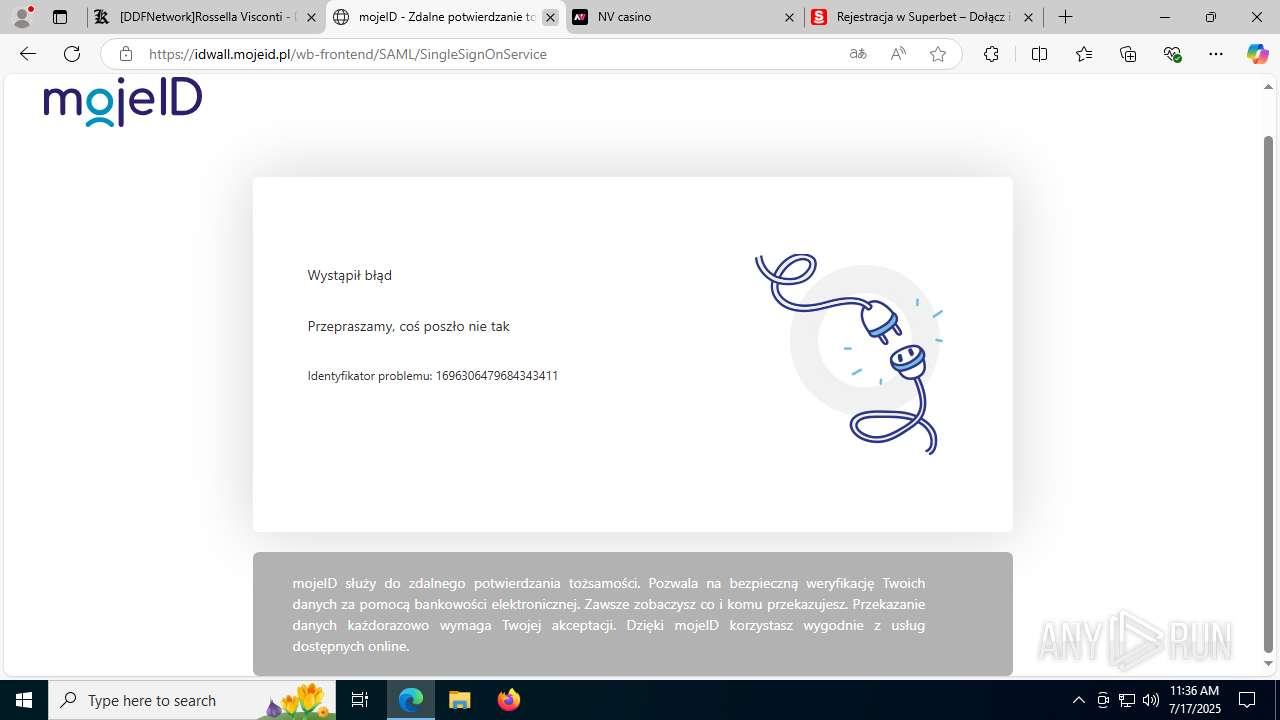This screenshot has height=720, width=1280.
Task: Click the vertical scrollbar thumb
Action: click(1269, 394)
